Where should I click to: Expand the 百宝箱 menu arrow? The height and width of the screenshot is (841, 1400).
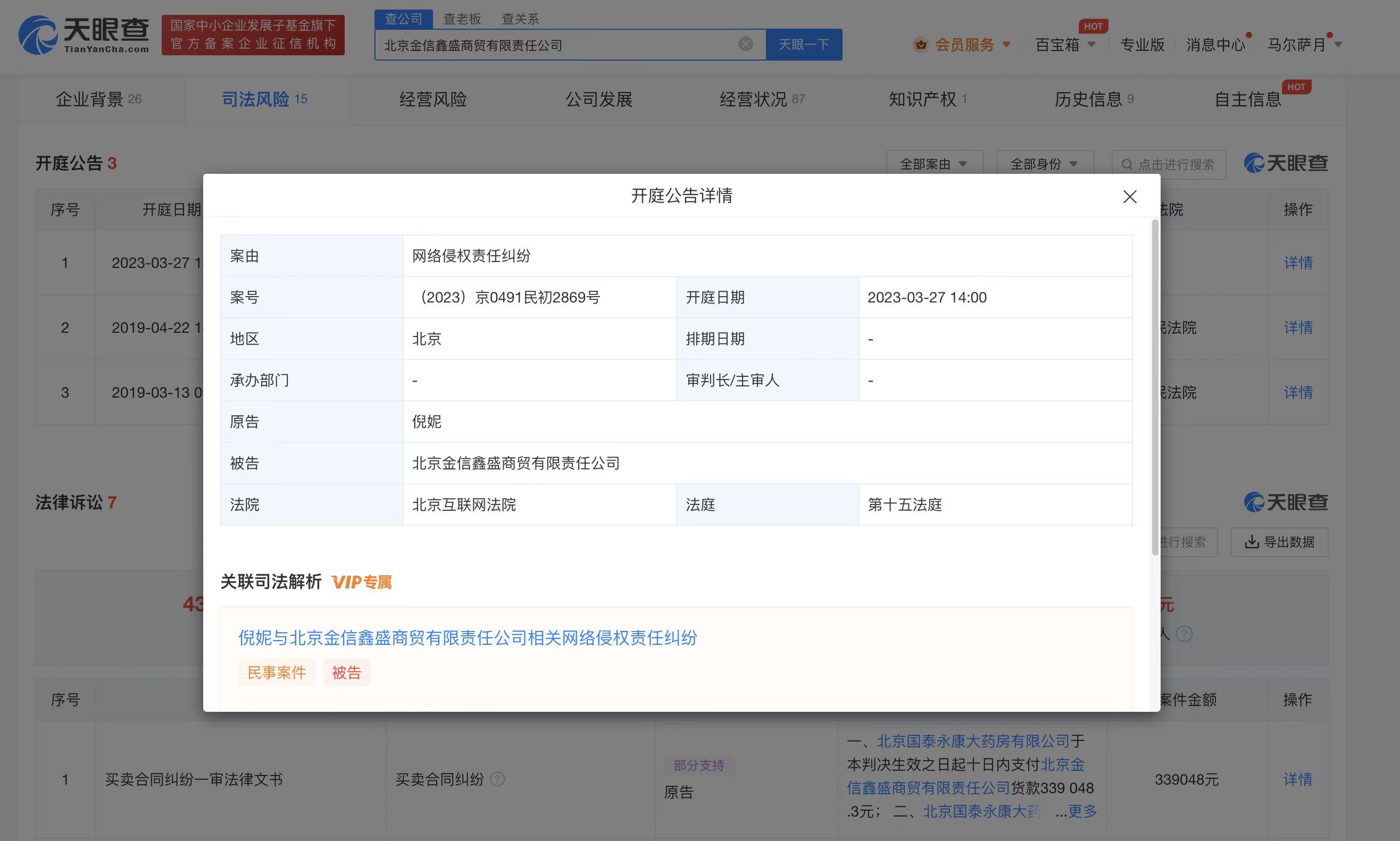(1091, 44)
